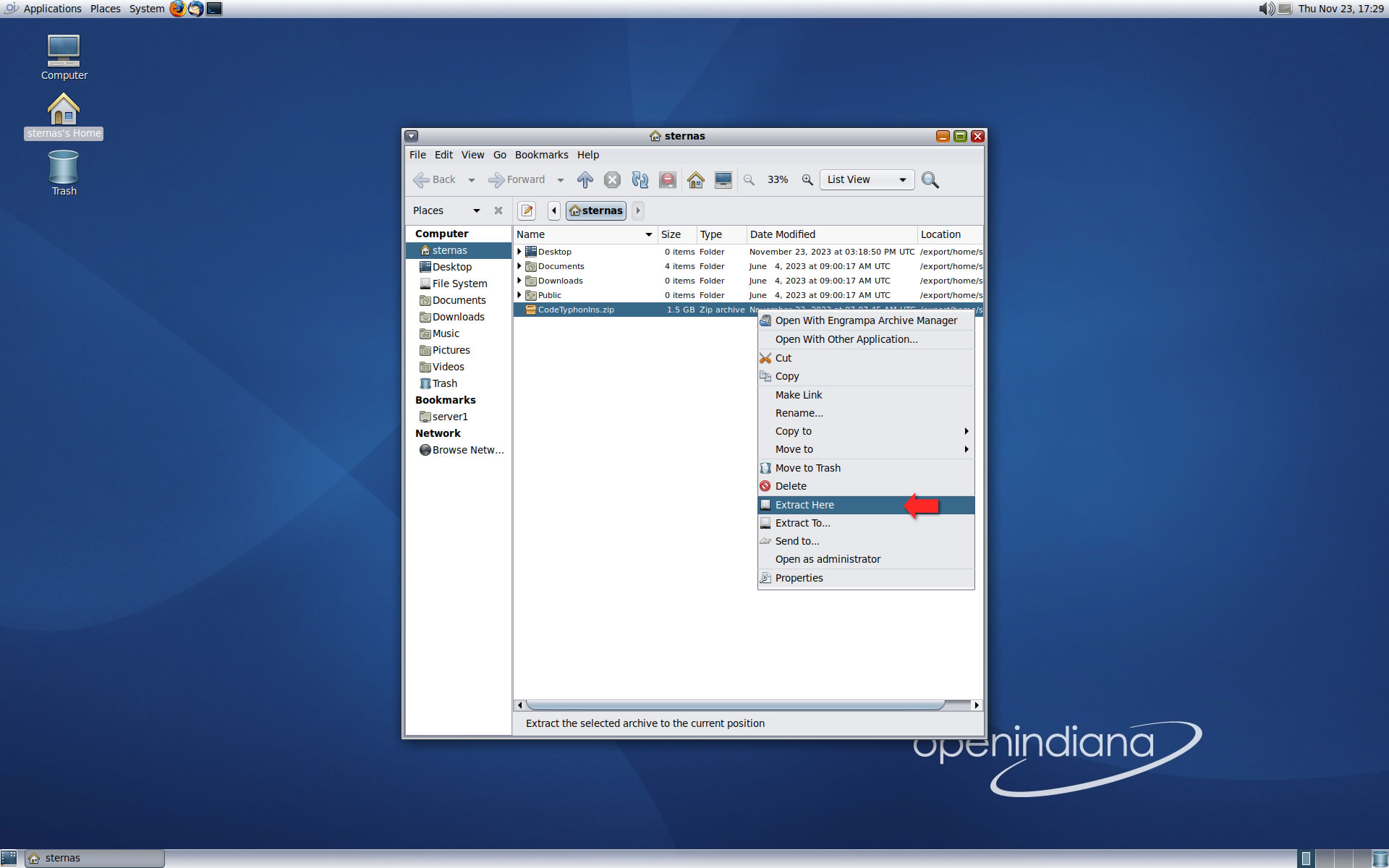Screen dimensions: 1389x868
Task: Open Properties from context menu
Action: pyautogui.click(x=866, y=578)
